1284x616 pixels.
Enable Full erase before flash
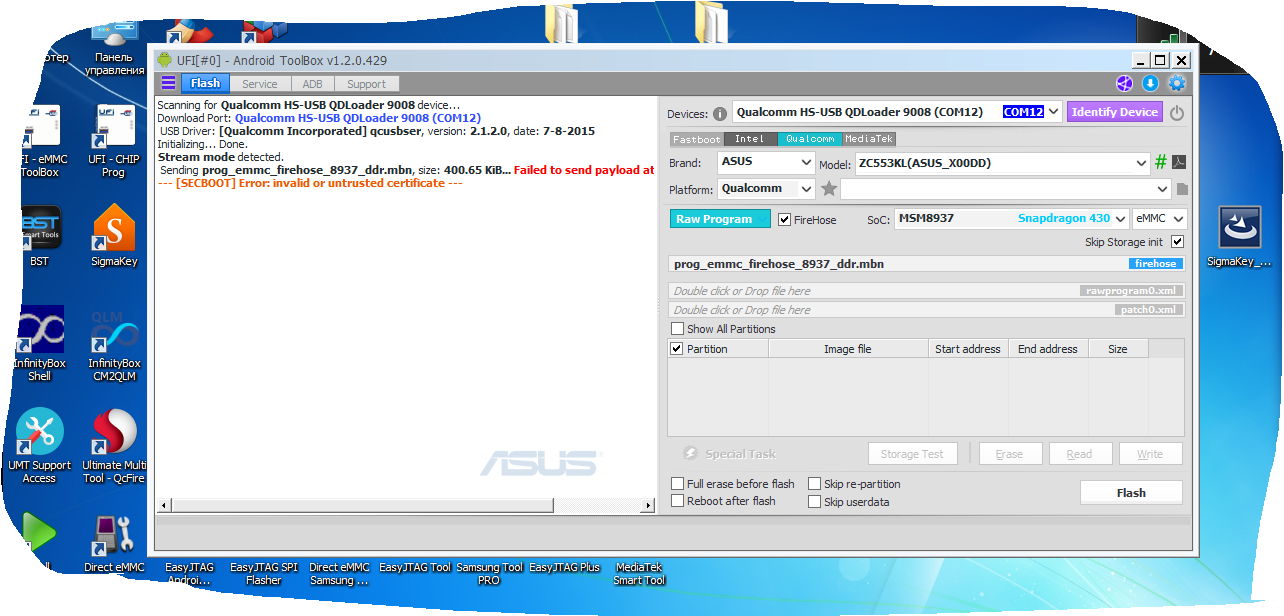(x=678, y=484)
